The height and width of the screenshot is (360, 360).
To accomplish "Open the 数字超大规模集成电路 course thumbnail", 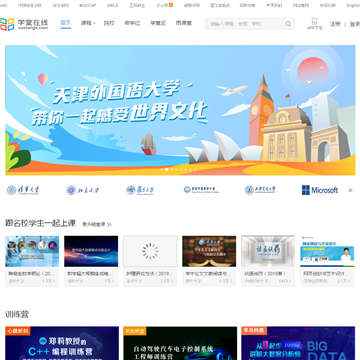I will (91, 251).
